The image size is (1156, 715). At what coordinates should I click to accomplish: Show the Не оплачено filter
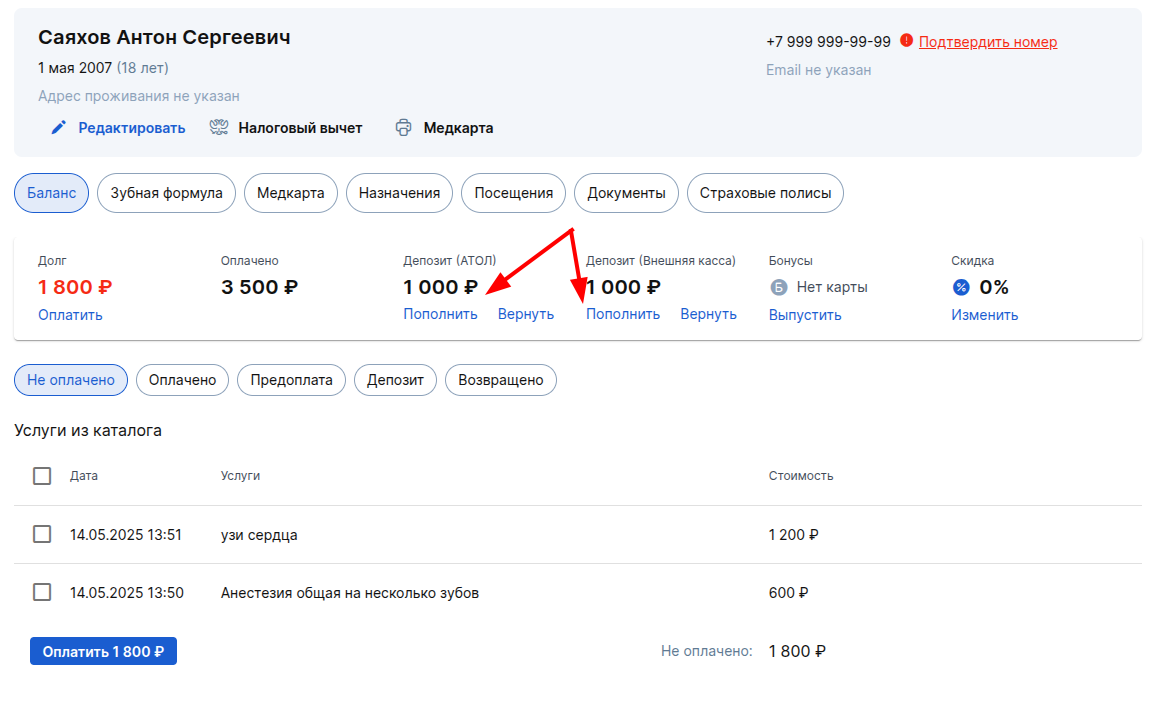pos(71,380)
